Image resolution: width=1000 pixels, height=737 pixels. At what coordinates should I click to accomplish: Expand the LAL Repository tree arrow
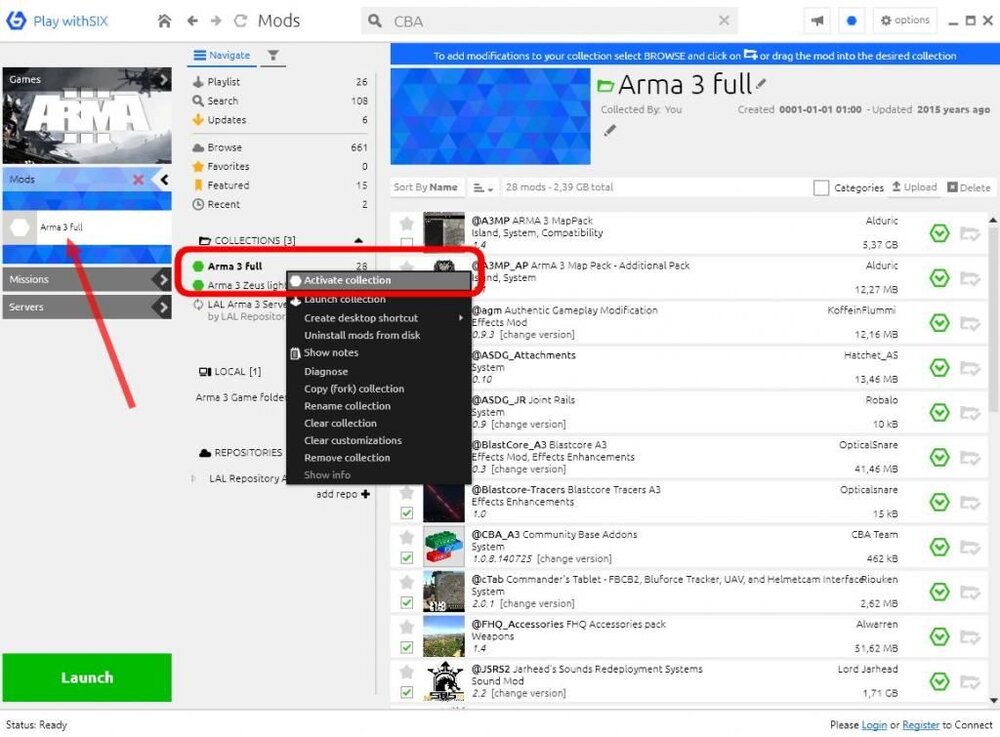pyautogui.click(x=193, y=478)
